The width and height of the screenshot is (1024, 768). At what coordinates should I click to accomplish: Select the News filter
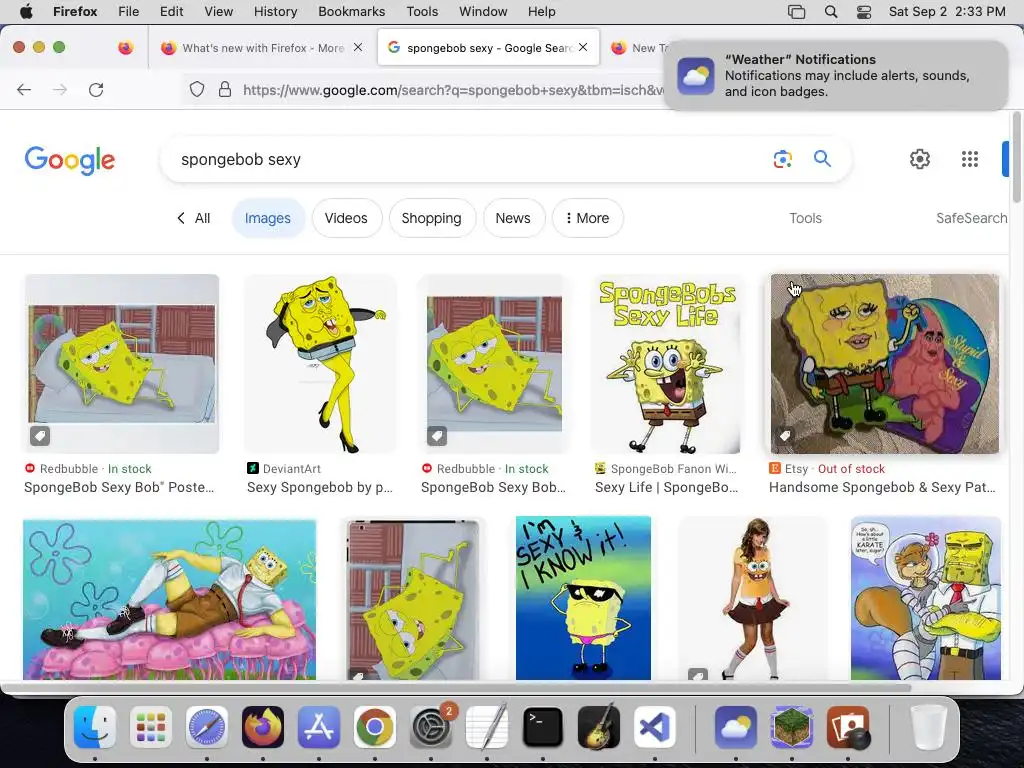(513, 218)
